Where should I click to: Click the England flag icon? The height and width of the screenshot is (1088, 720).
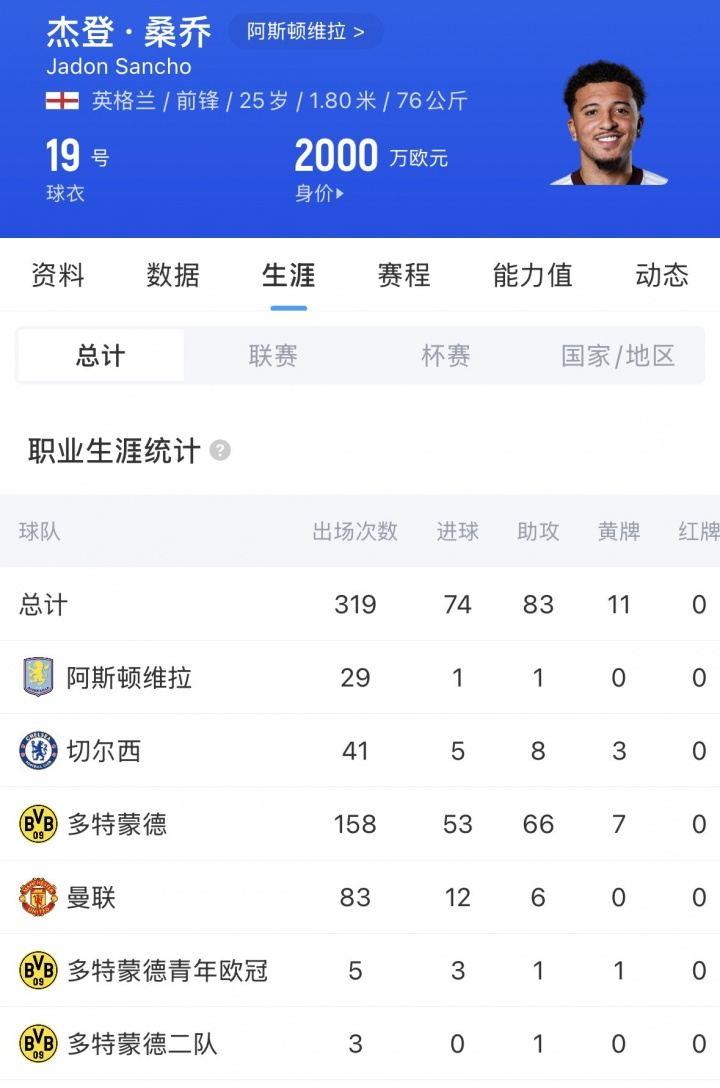pyautogui.click(x=62, y=101)
